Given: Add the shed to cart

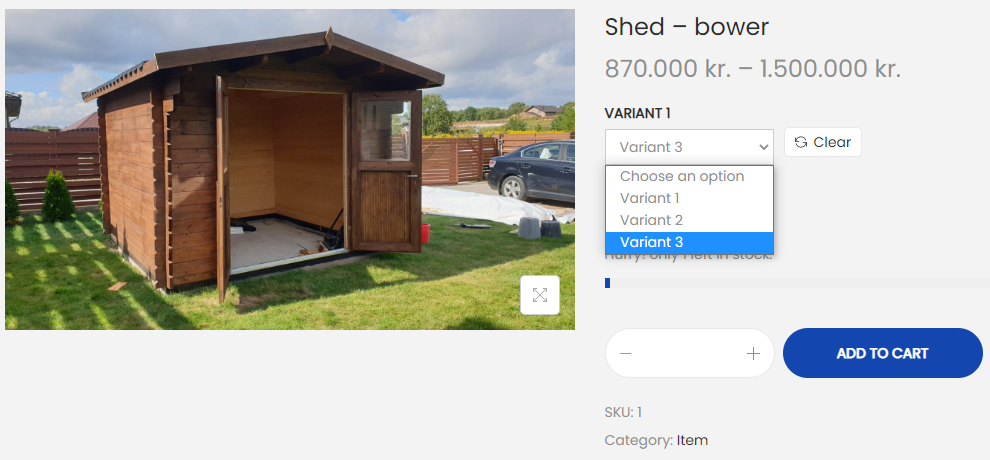Looking at the screenshot, I should click(x=883, y=353).
